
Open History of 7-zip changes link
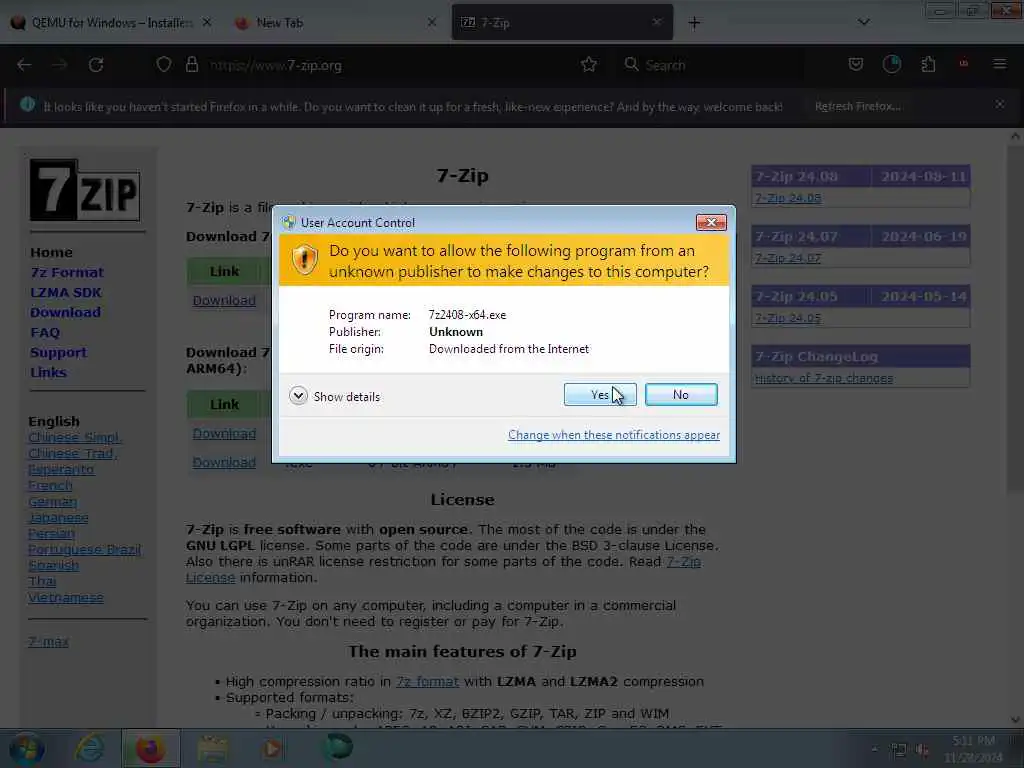coord(824,378)
